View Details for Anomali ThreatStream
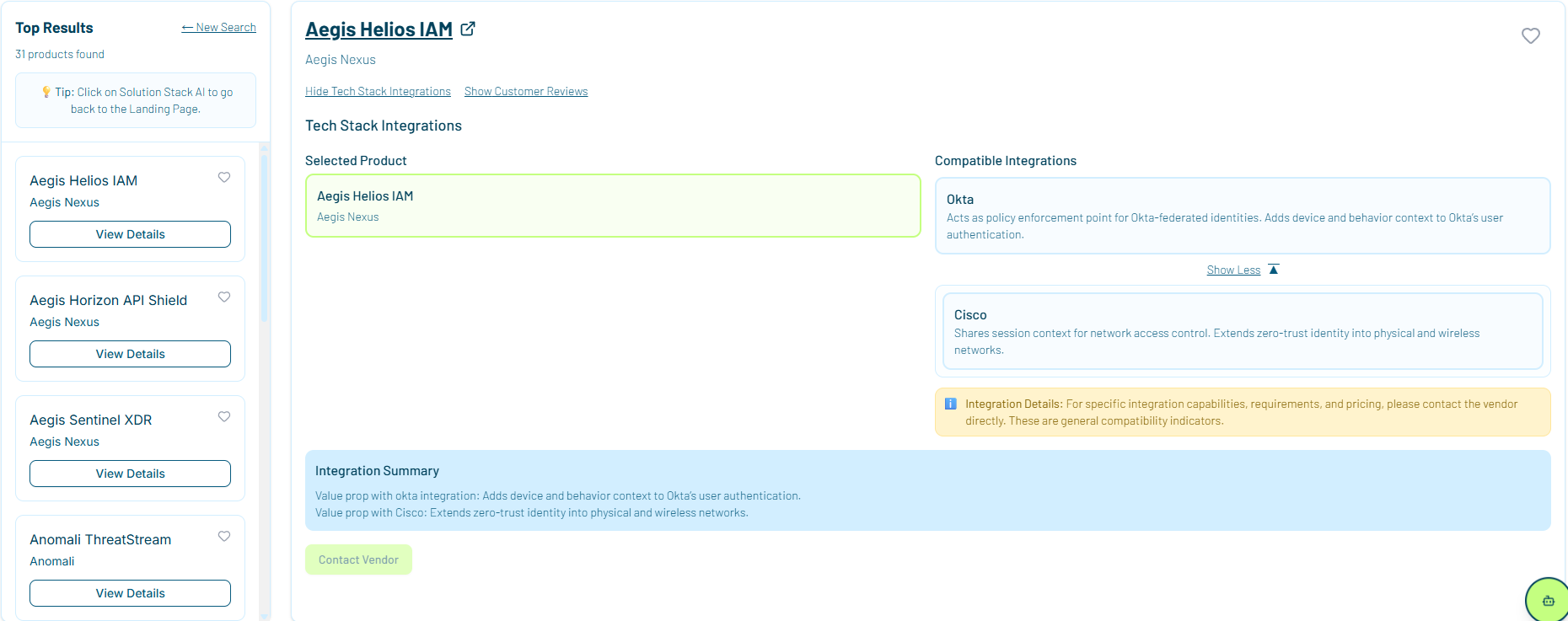This screenshot has width=1568, height=621. coord(130,593)
